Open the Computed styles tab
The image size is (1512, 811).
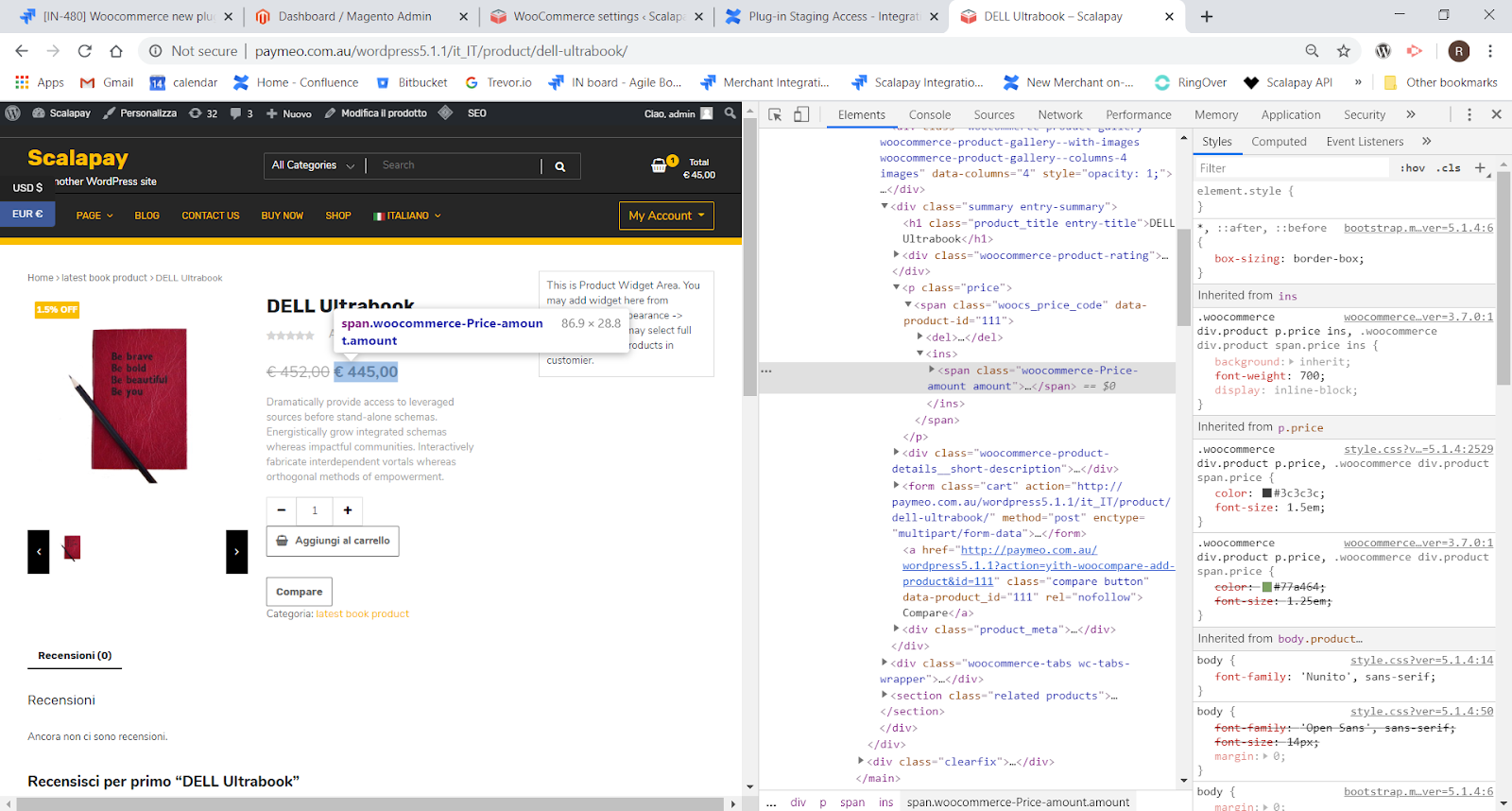click(1279, 142)
